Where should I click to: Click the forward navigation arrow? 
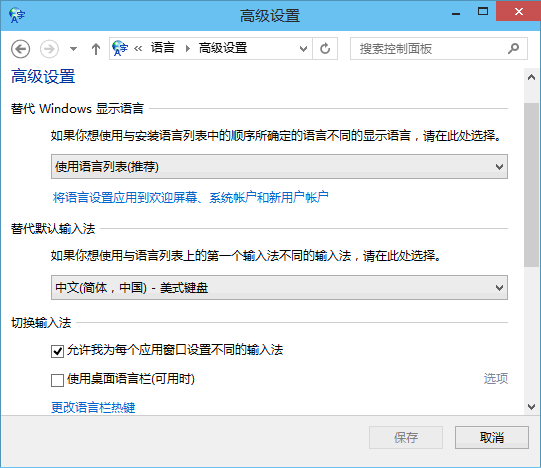(x=49, y=49)
